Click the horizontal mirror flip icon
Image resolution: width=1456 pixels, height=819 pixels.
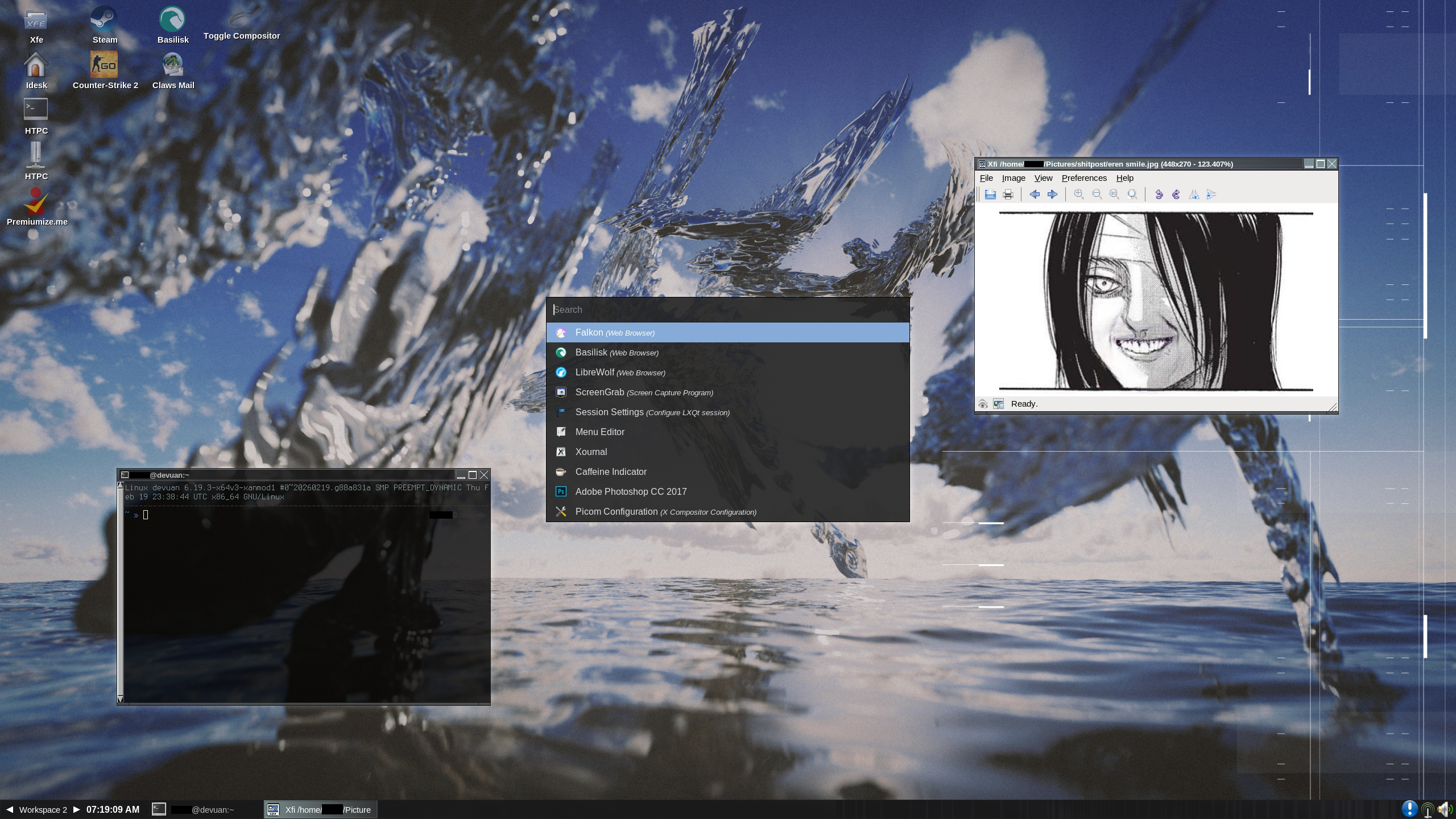(x=1194, y=195)
